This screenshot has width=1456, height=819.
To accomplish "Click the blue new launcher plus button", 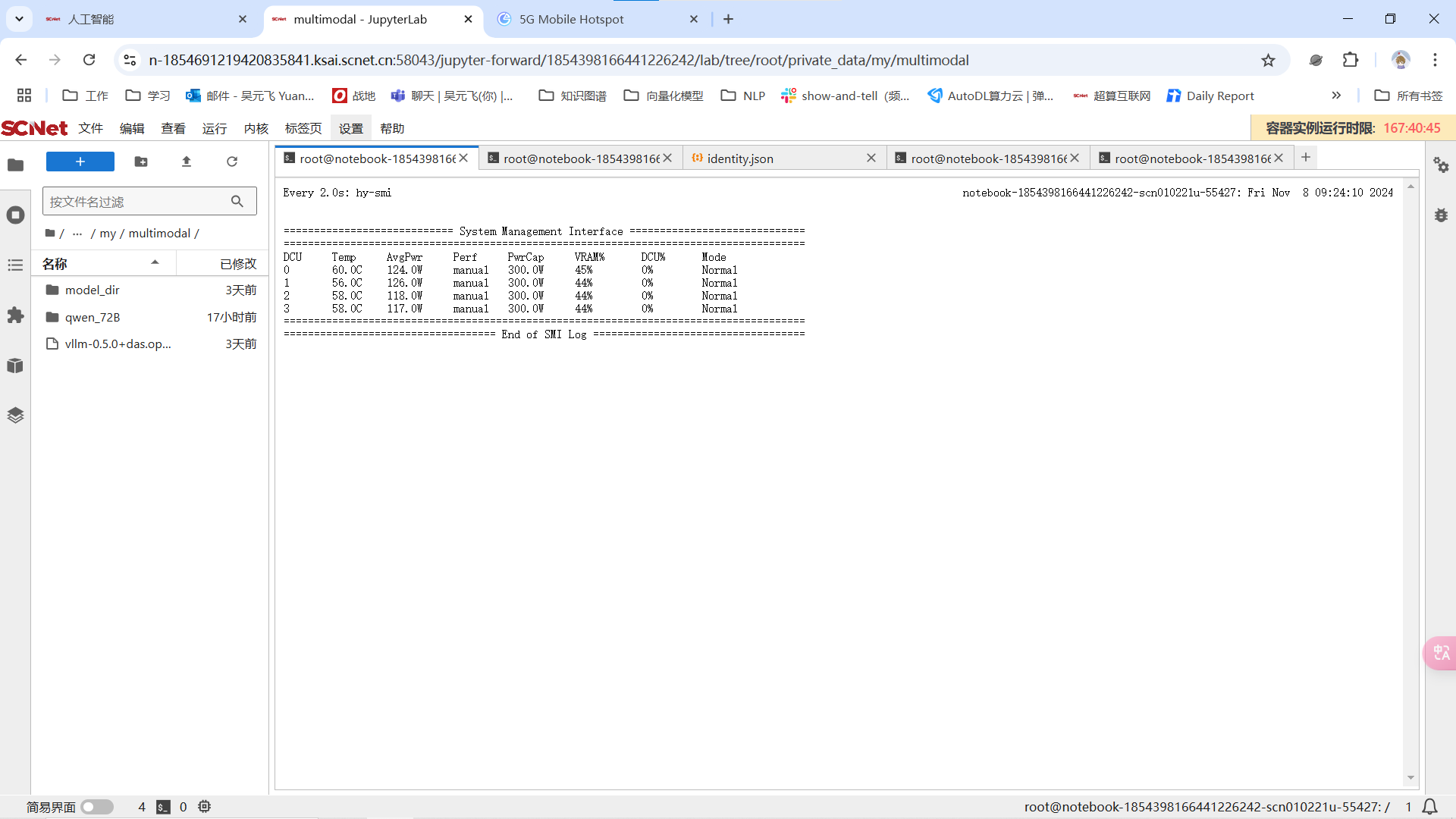I will click(80, 162).
